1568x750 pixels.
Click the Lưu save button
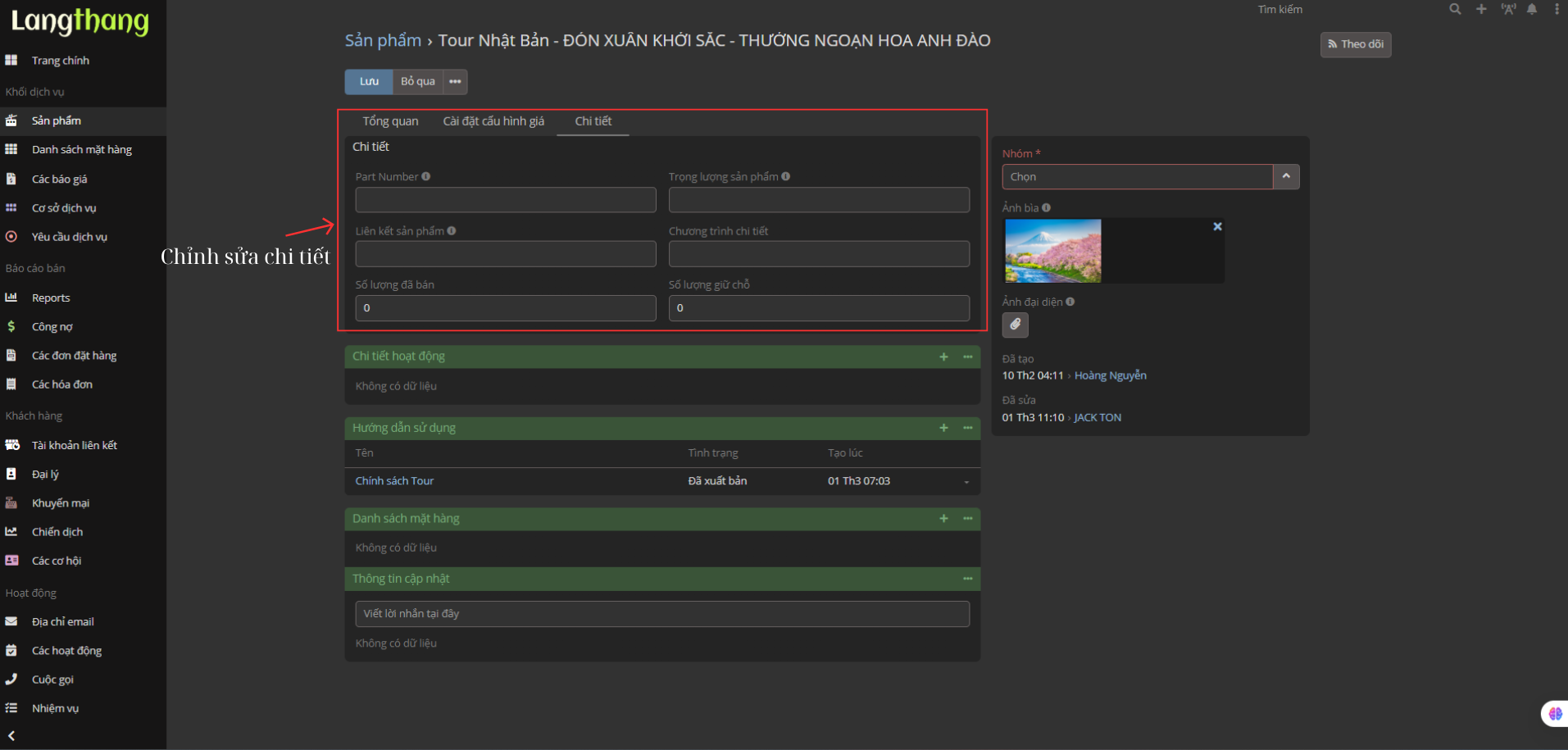tap(369, 81)
